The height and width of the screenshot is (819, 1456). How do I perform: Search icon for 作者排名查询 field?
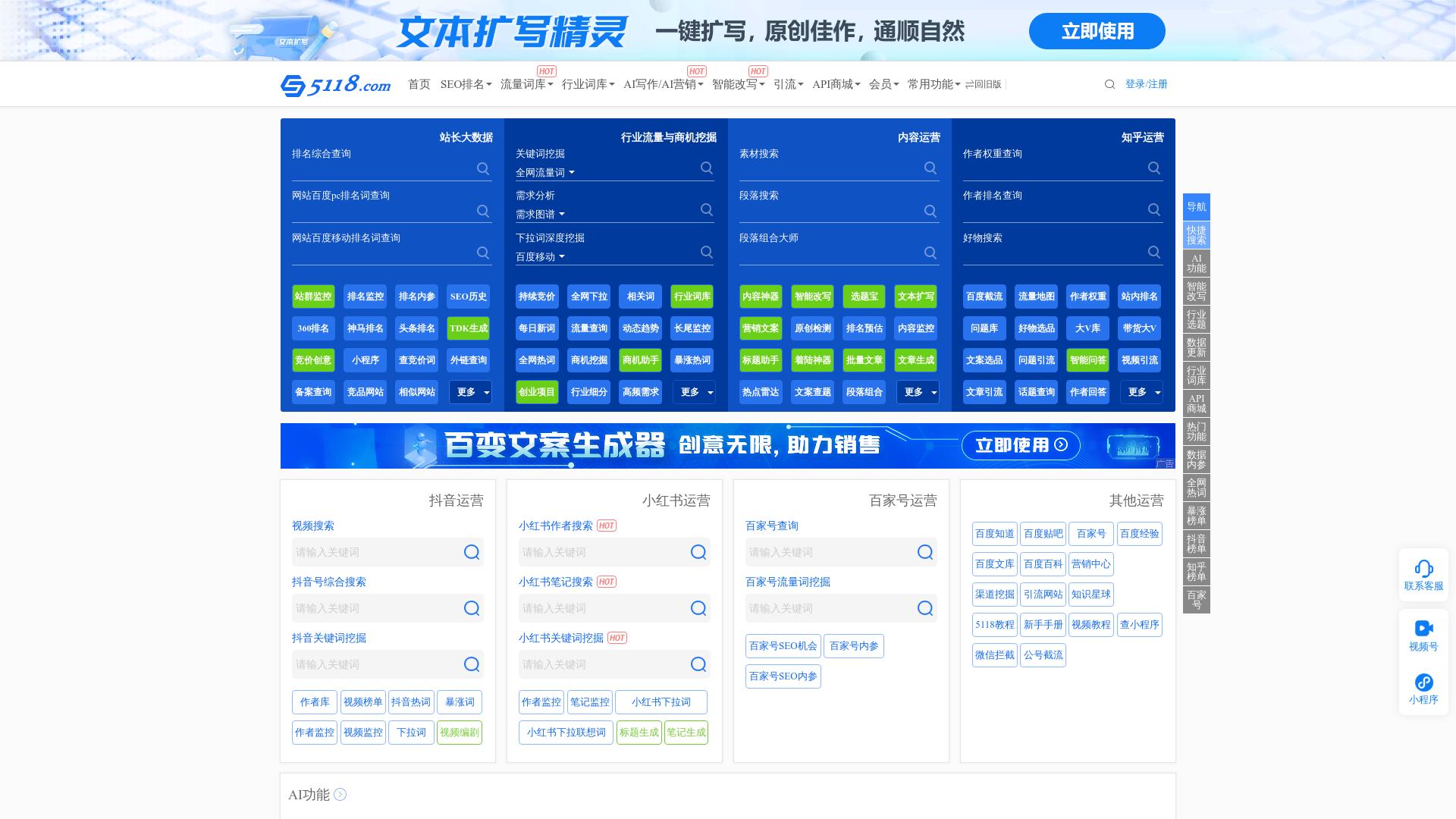click(1154, 209)
